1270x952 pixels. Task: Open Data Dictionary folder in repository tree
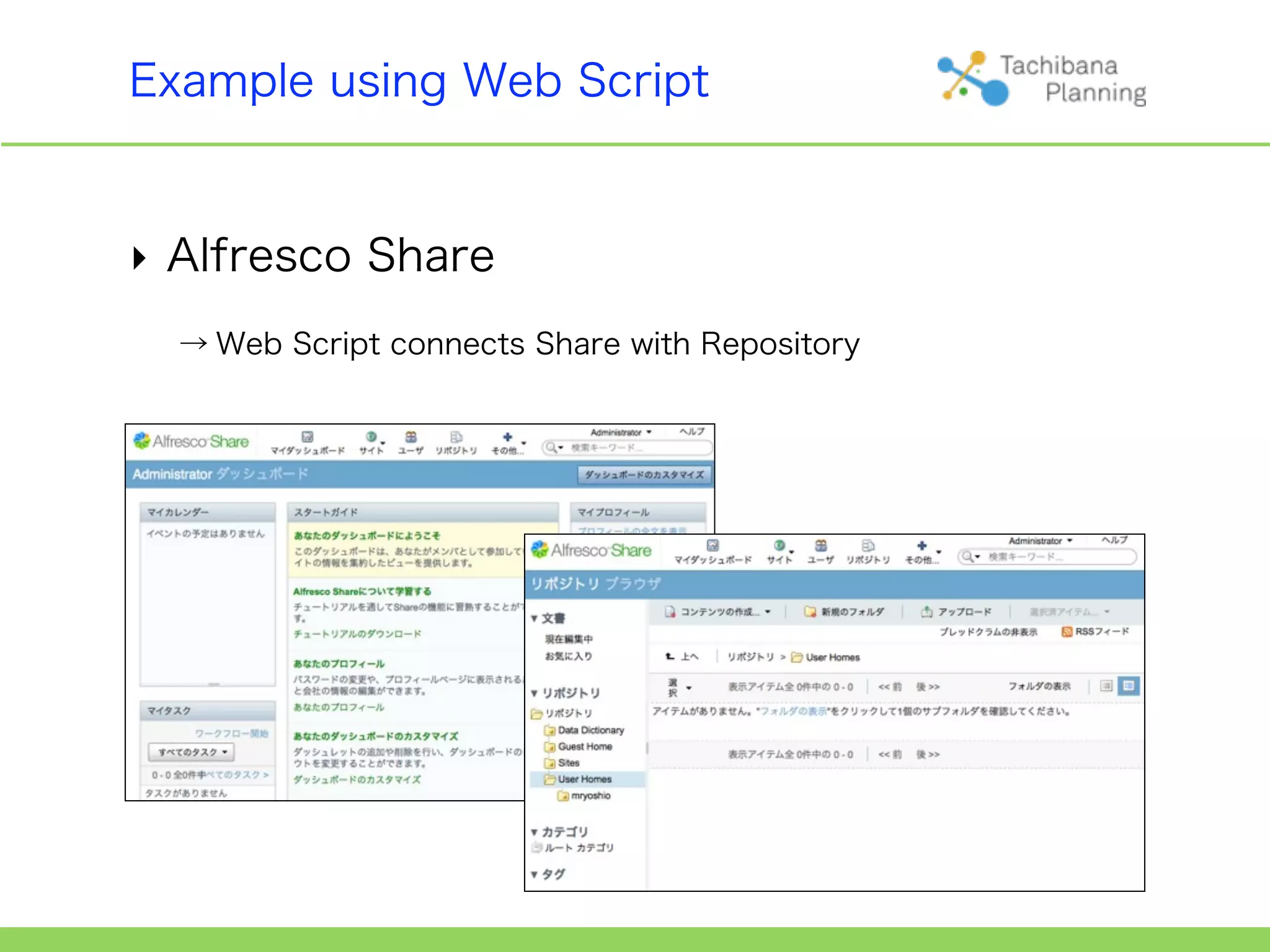[x=590, y=730]
